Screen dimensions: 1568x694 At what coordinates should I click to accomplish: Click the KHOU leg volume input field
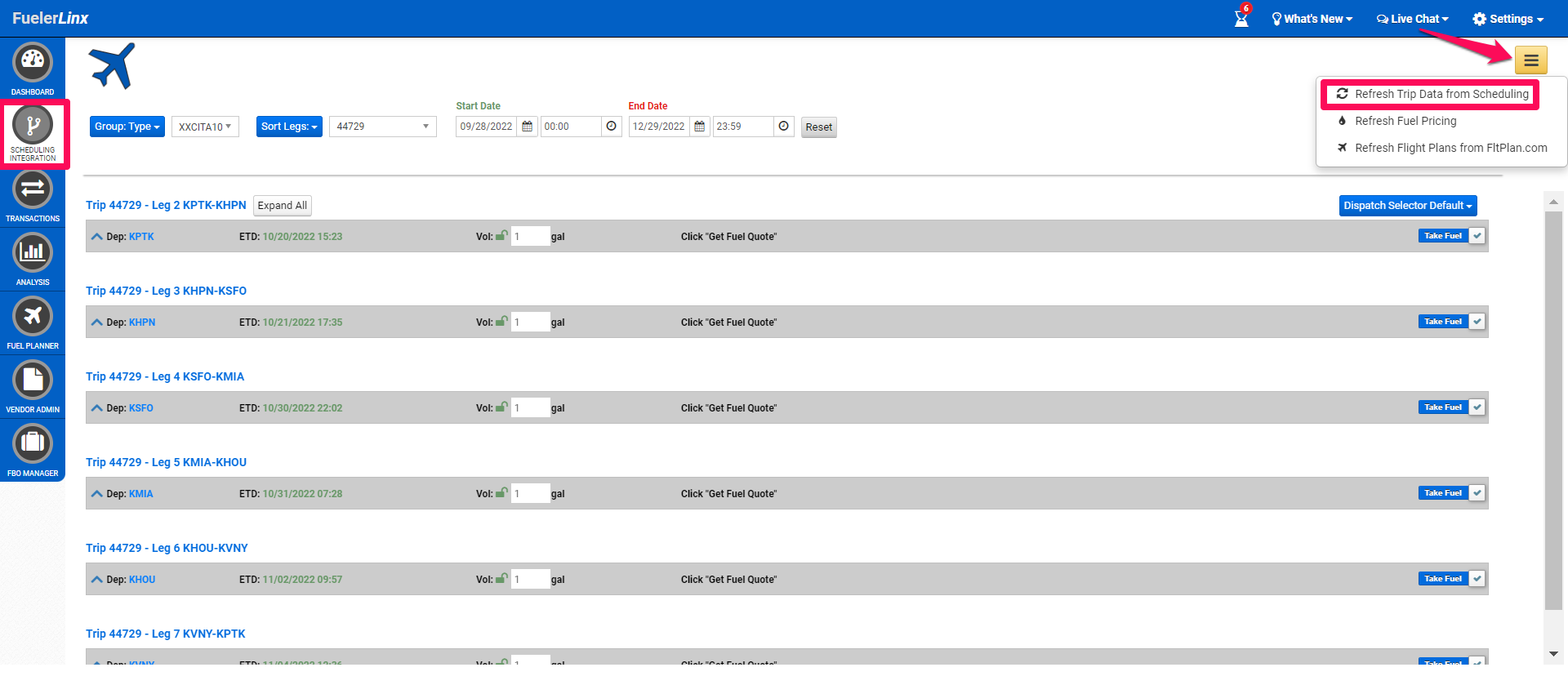(x=531, y=579)
